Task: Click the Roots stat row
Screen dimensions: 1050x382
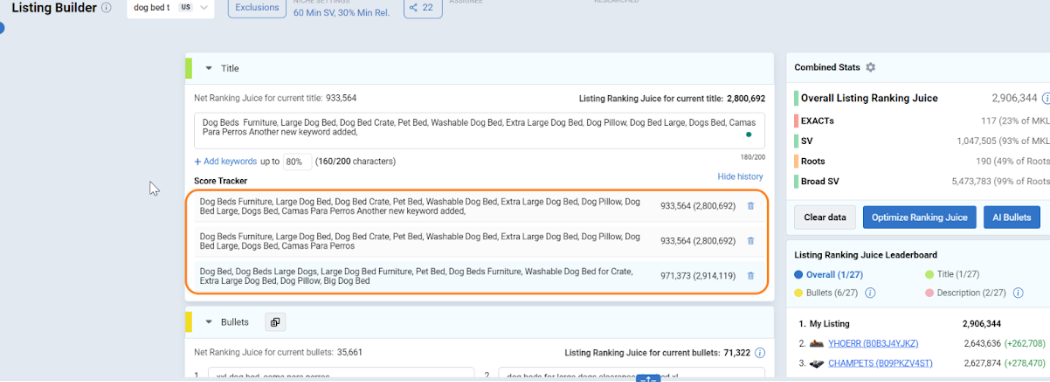Action: click(922, 162)
